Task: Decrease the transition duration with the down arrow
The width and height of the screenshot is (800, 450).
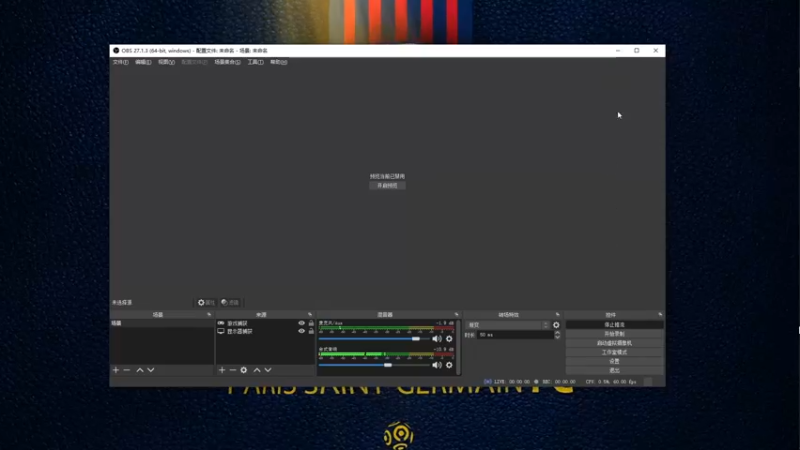Action: (x=557, y=337)
